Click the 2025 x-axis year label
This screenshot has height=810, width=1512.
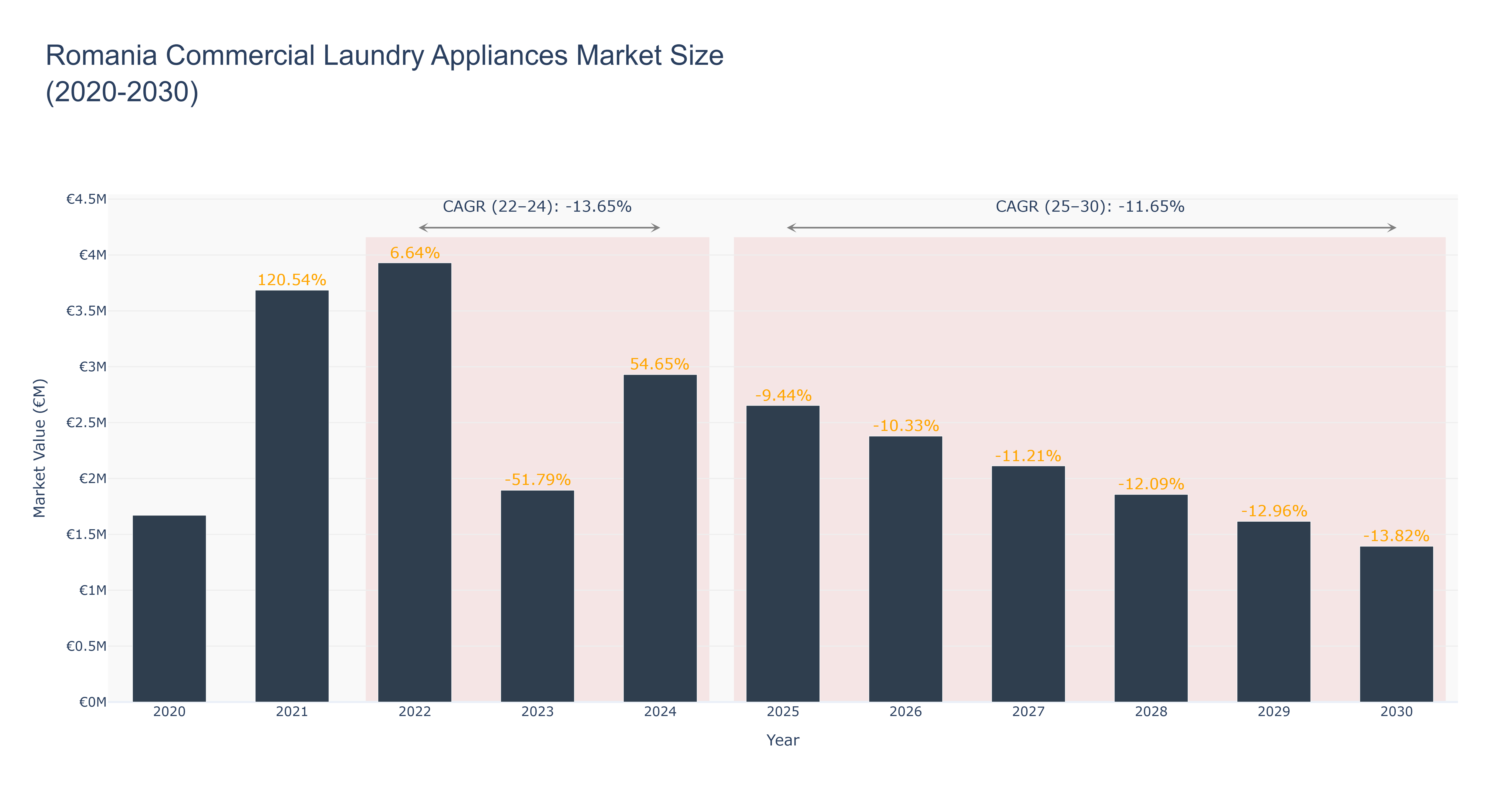pos(782,712)
